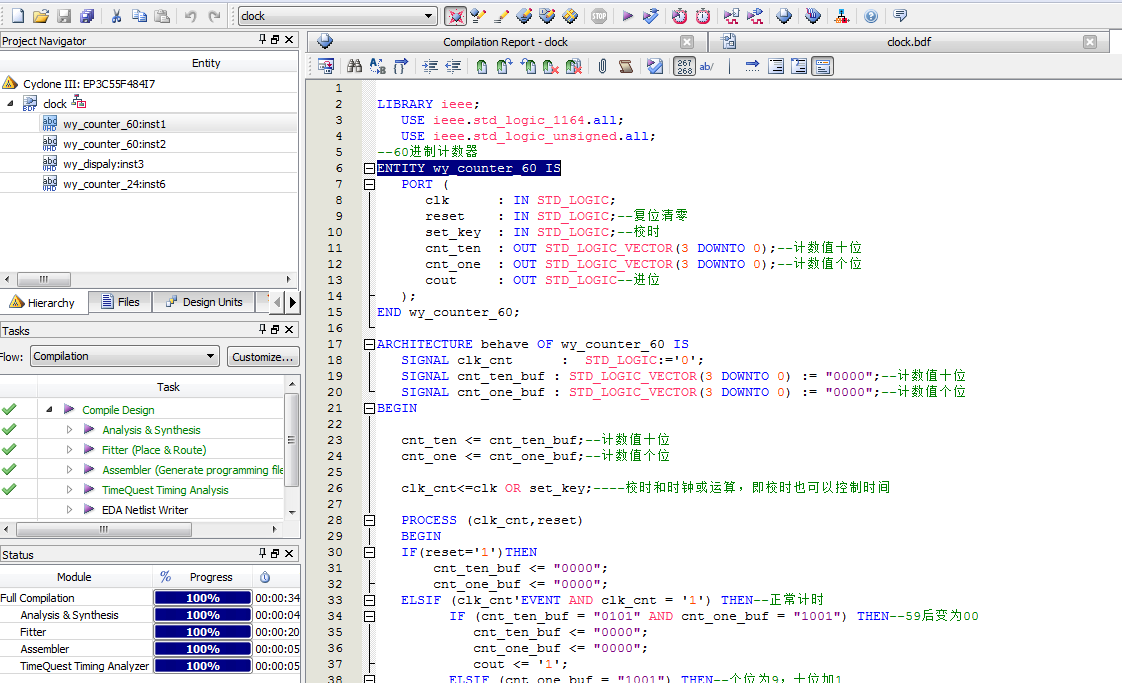1122x683 pixels.
Task: Open the Programmer tool icon
Action: pos(811,16)
